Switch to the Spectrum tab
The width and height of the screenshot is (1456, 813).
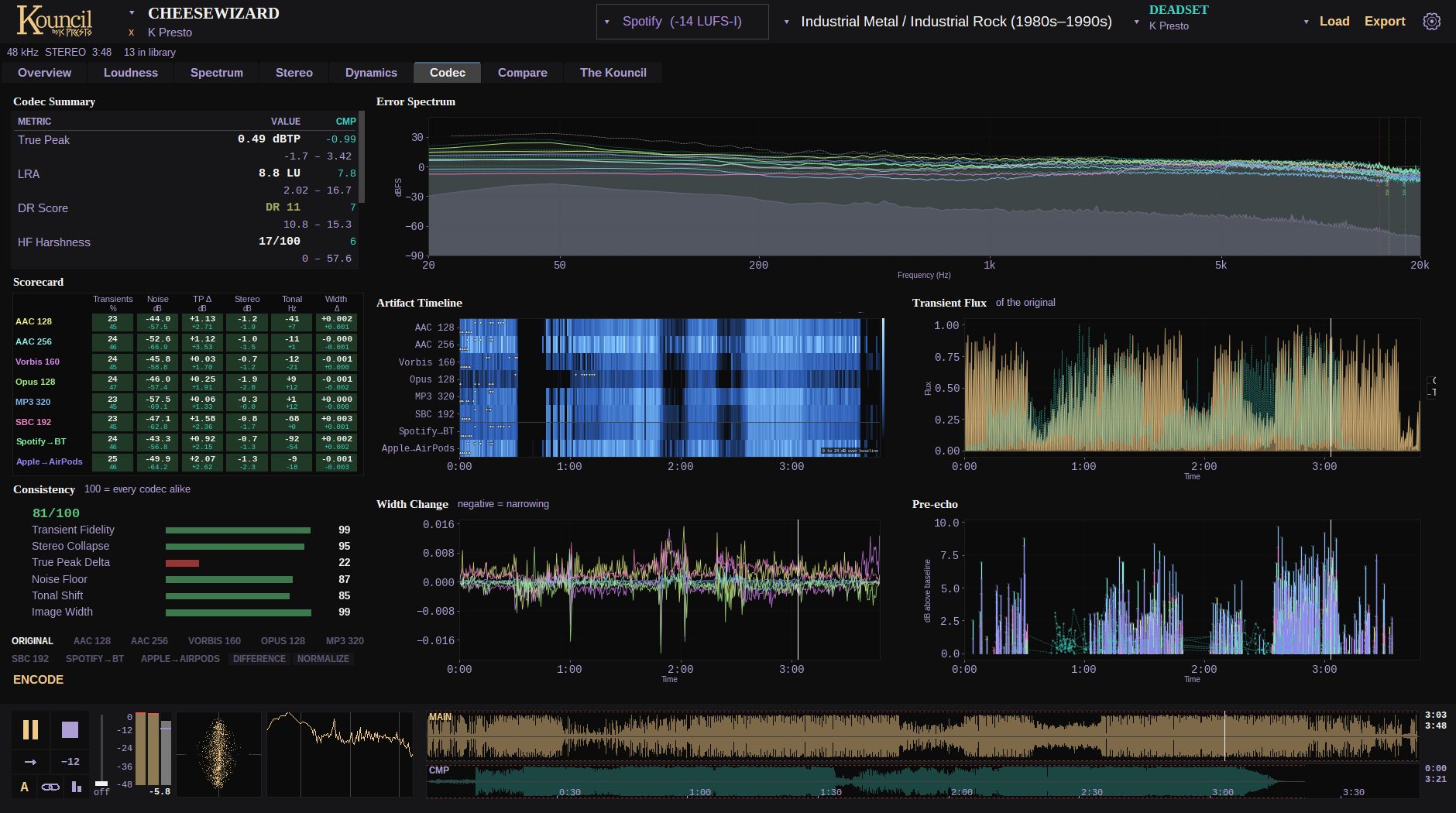click(217, 73)
